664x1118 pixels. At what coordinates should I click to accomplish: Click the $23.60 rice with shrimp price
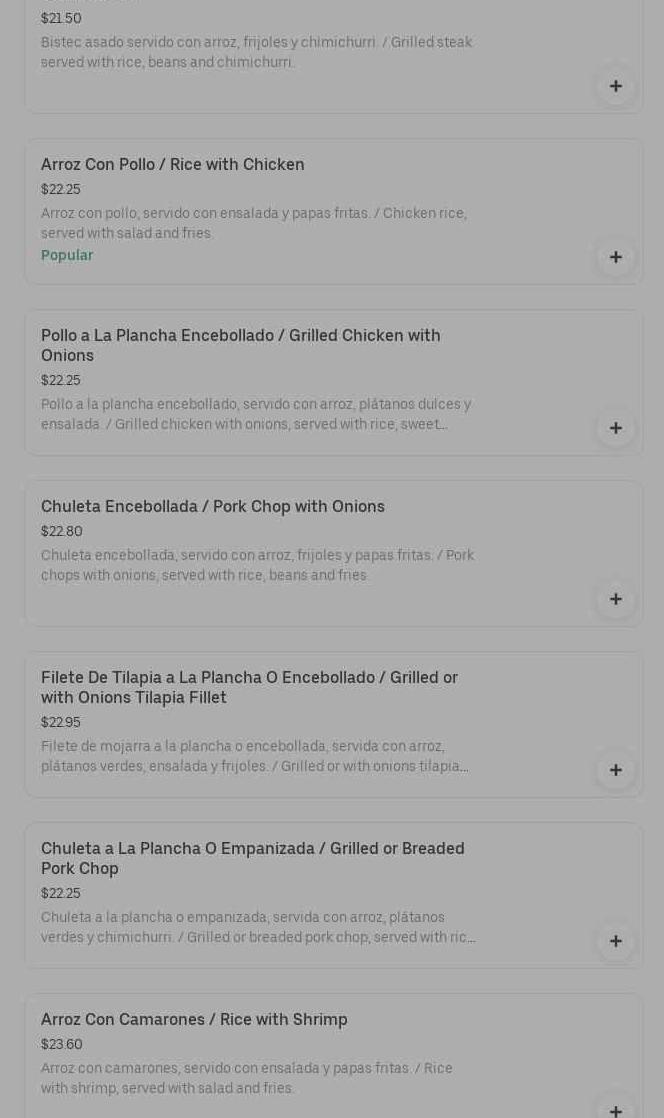62,1045
